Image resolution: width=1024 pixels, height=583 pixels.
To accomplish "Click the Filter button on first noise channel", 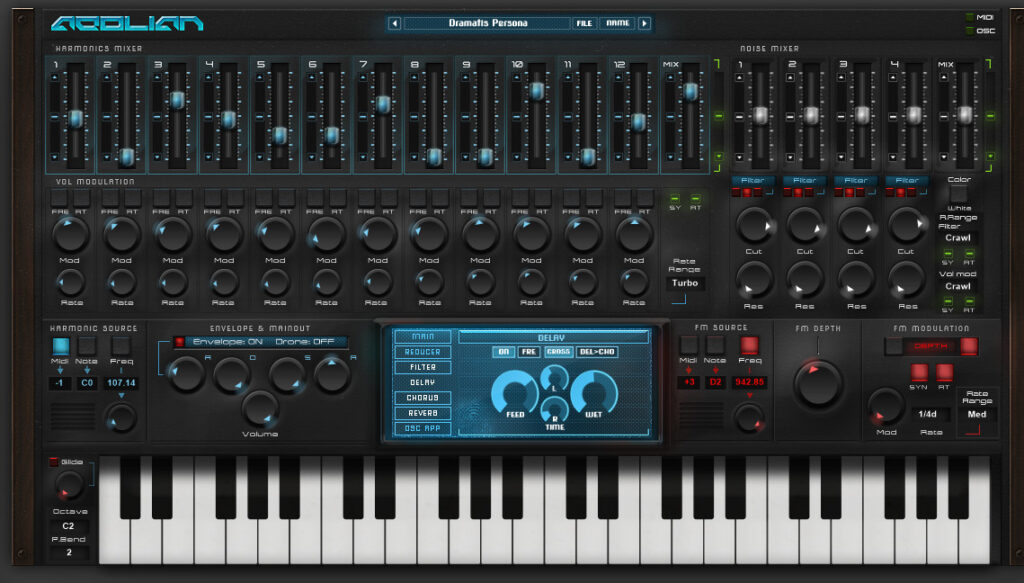I will click(753, 180).
